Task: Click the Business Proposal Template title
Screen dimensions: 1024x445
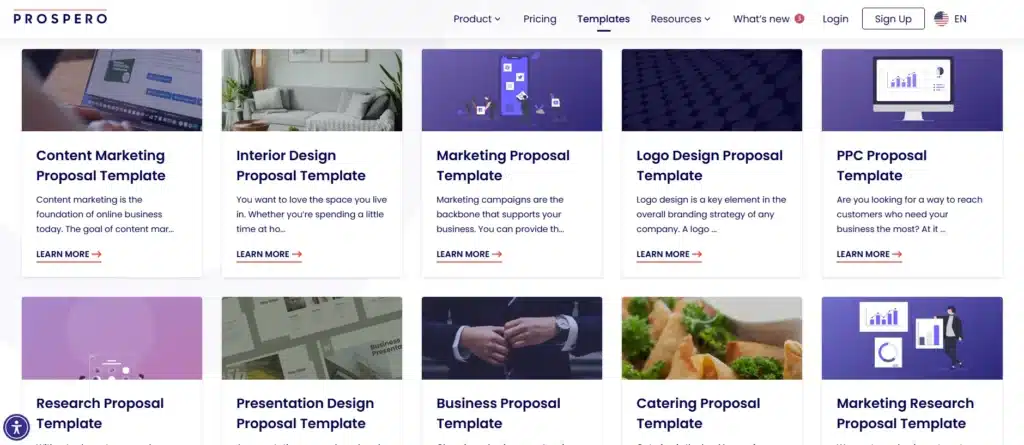Action: pos(498,414)
